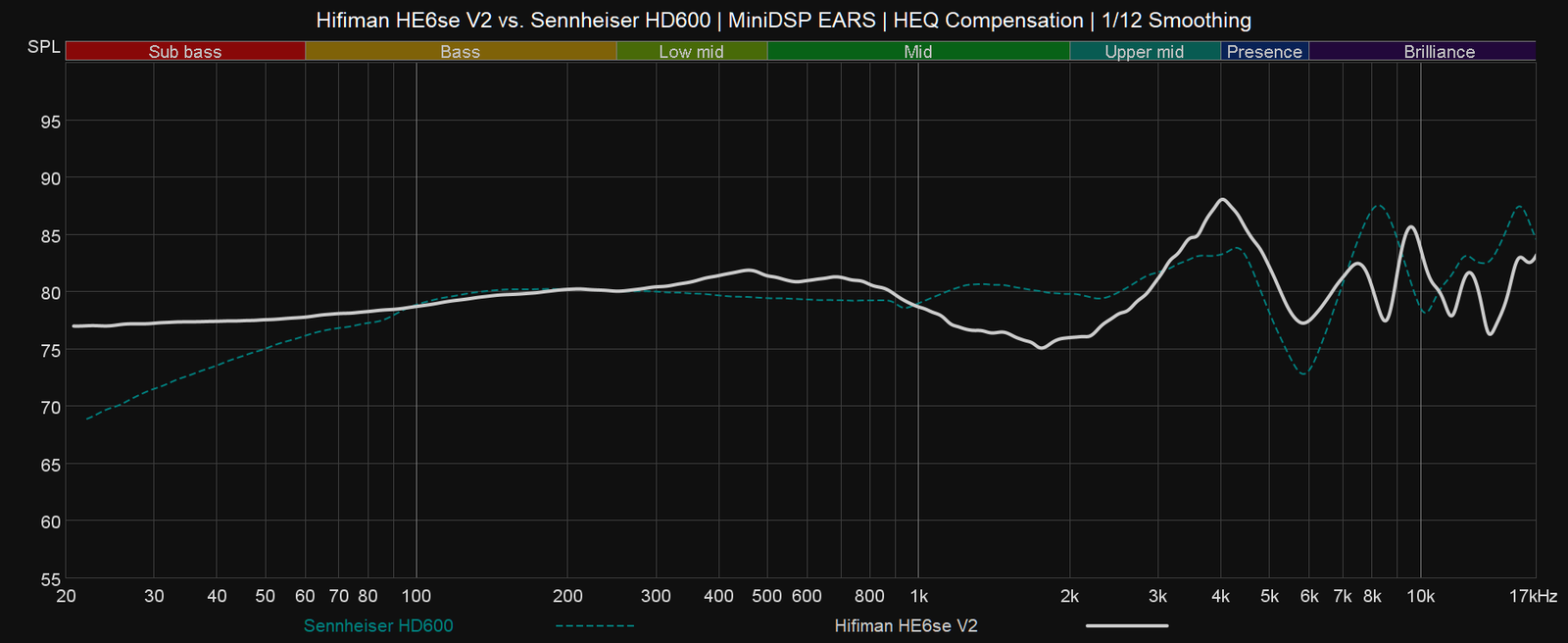Click the 100 Hz x-axis label
This screenshot has height=643, width=1568.
(x=416, y=596)
